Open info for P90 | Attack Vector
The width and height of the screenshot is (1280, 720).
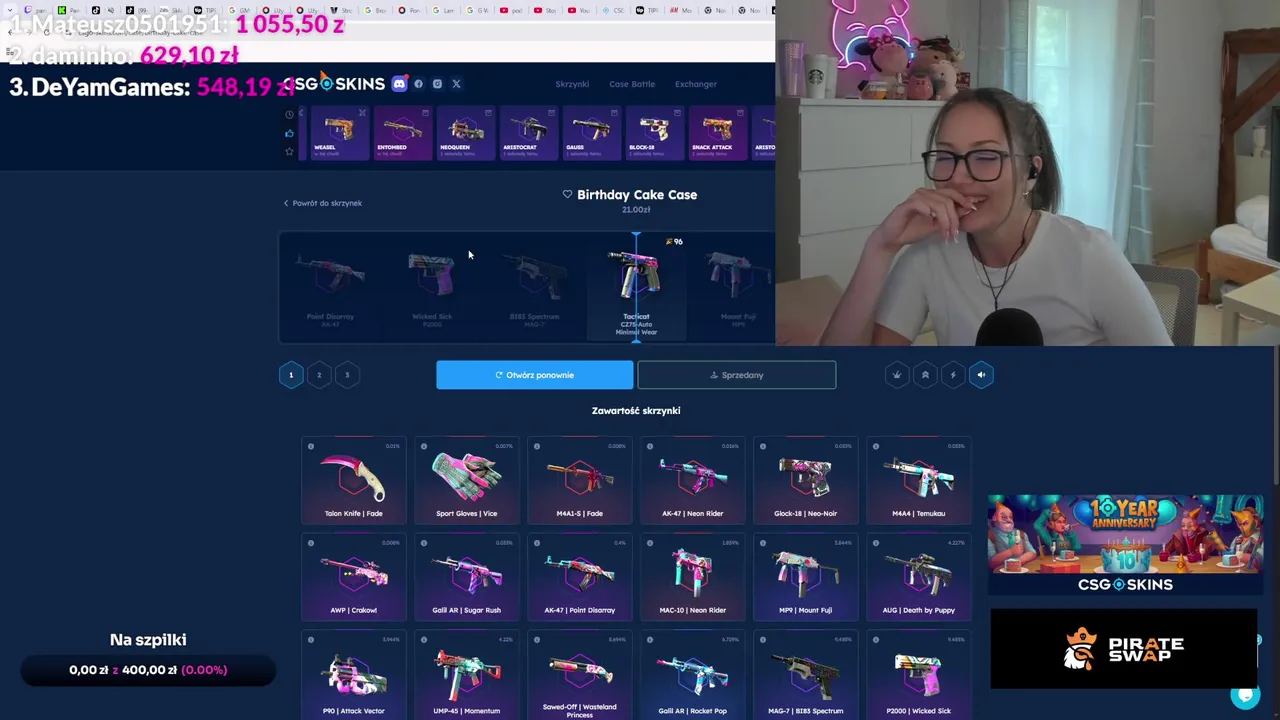(x=311, y=640)
